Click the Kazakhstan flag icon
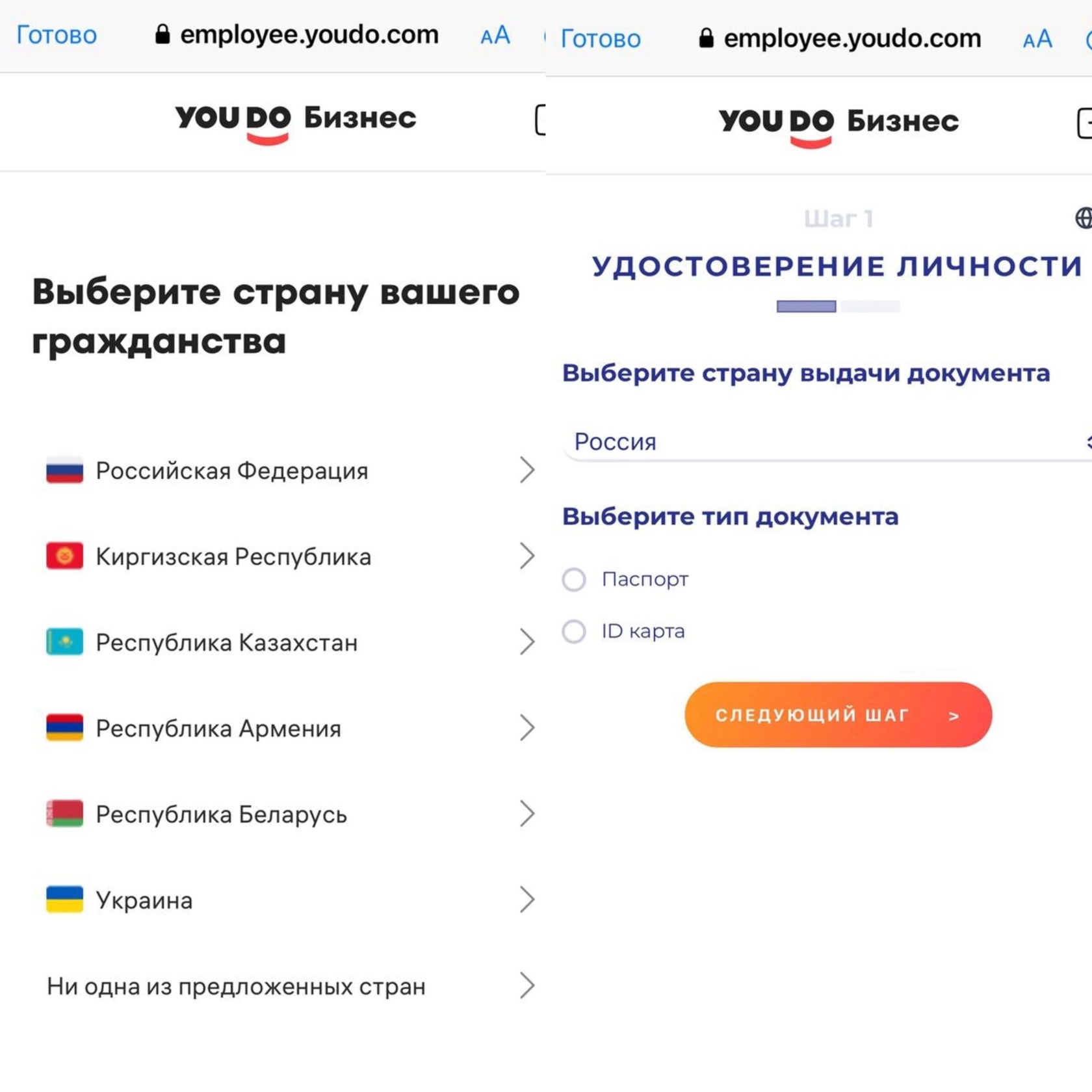 (x=64, y=642)
